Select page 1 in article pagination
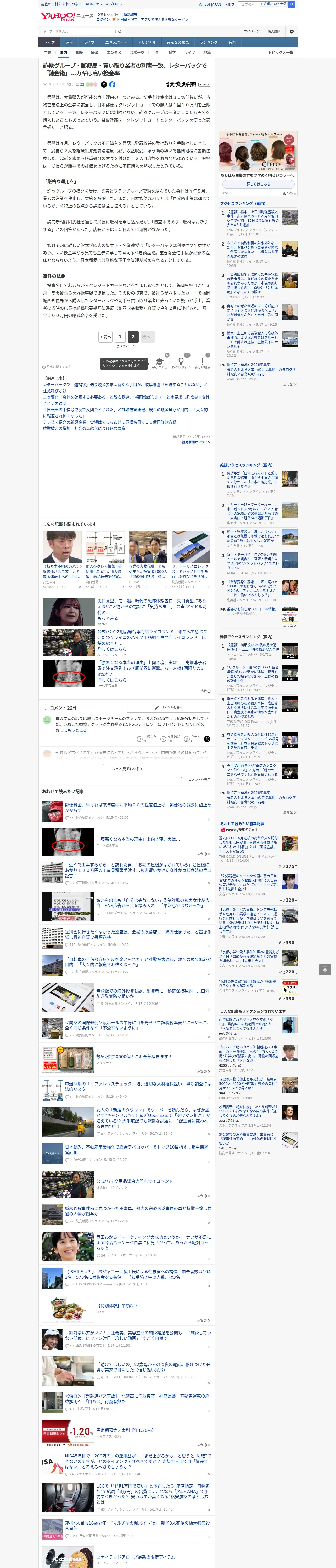336x1568 pixels. click(x=120, y=337)
